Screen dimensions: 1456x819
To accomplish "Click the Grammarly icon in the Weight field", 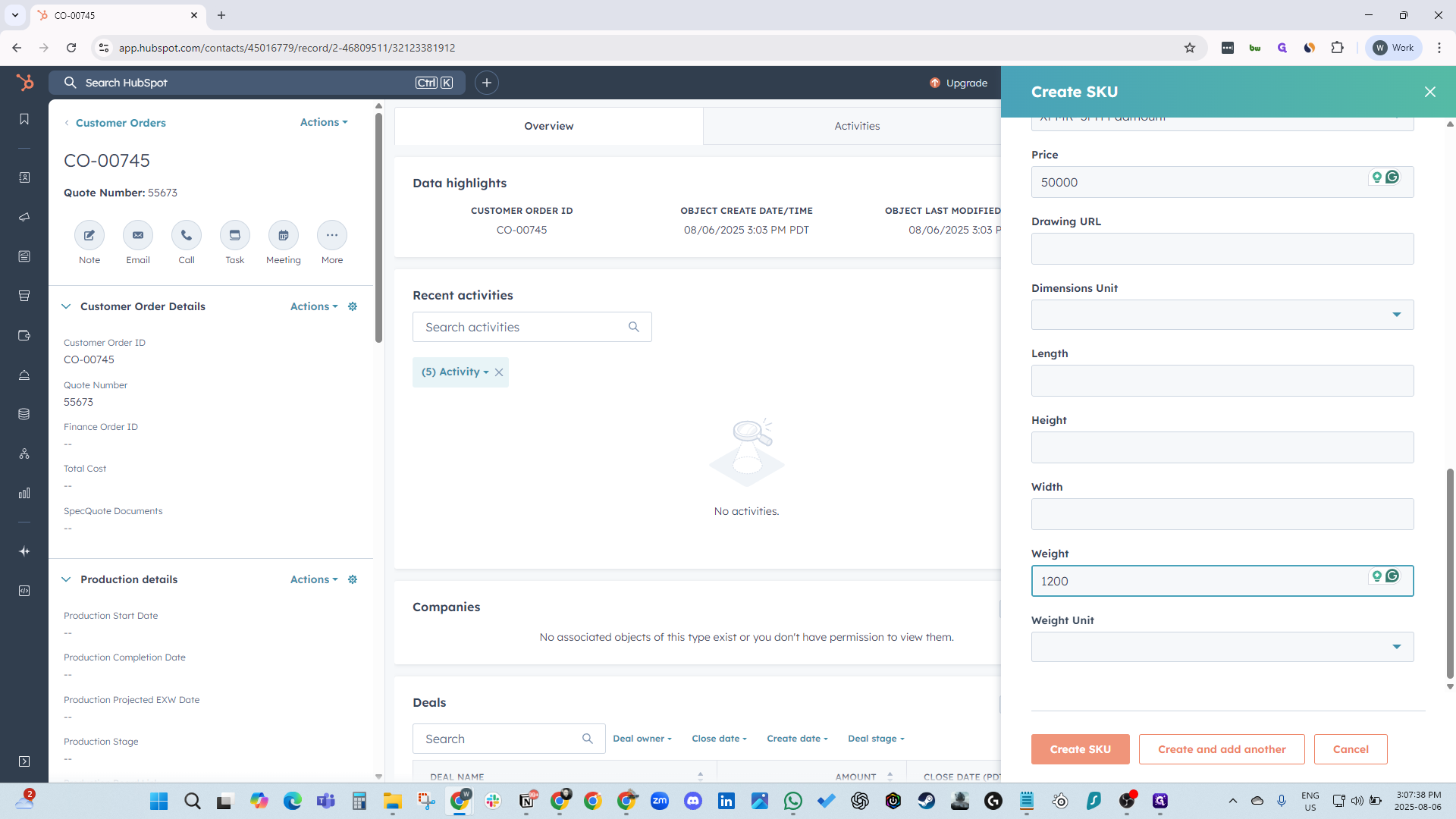I will [x=1394, y=576].
